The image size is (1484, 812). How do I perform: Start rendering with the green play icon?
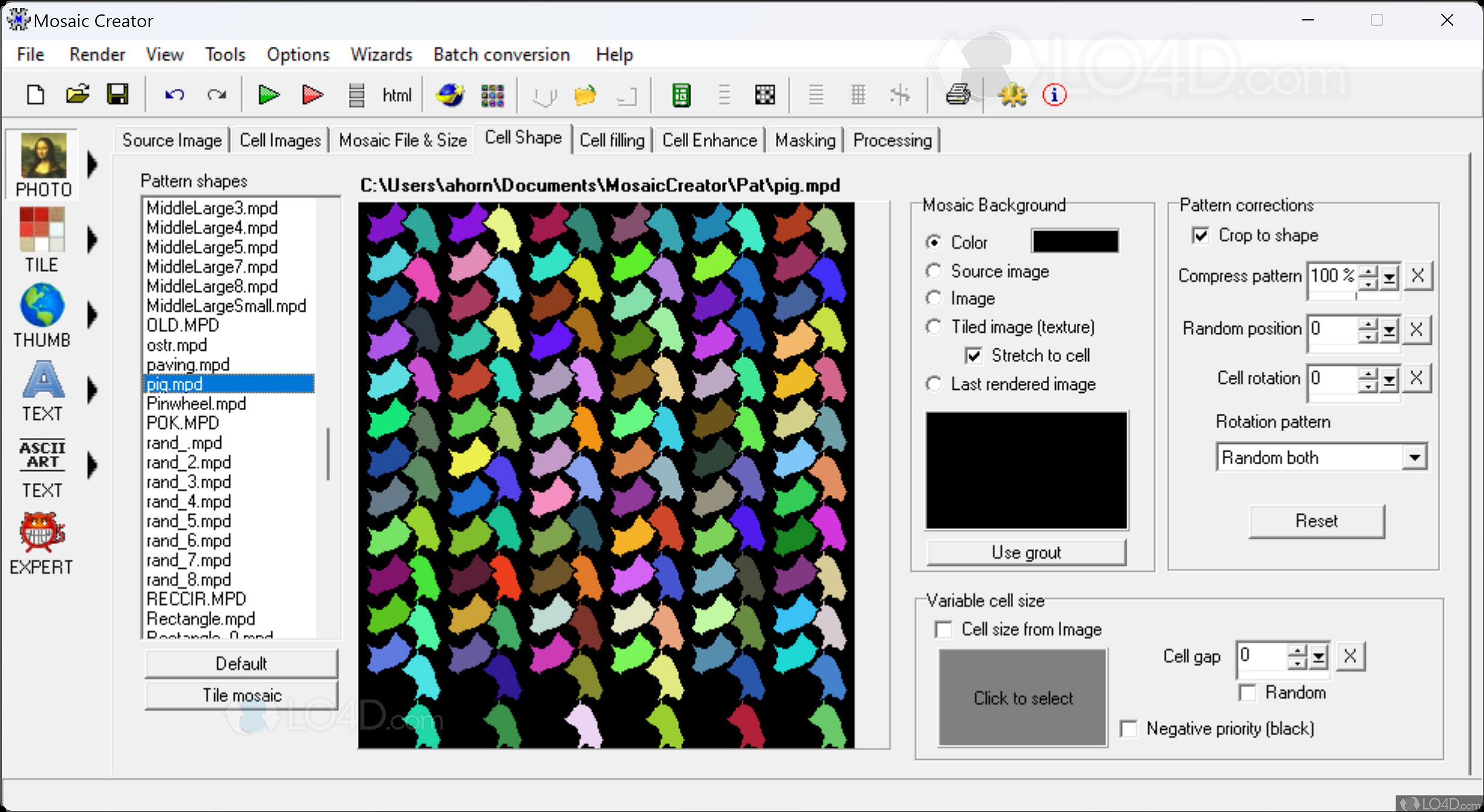tap(268, 94)
